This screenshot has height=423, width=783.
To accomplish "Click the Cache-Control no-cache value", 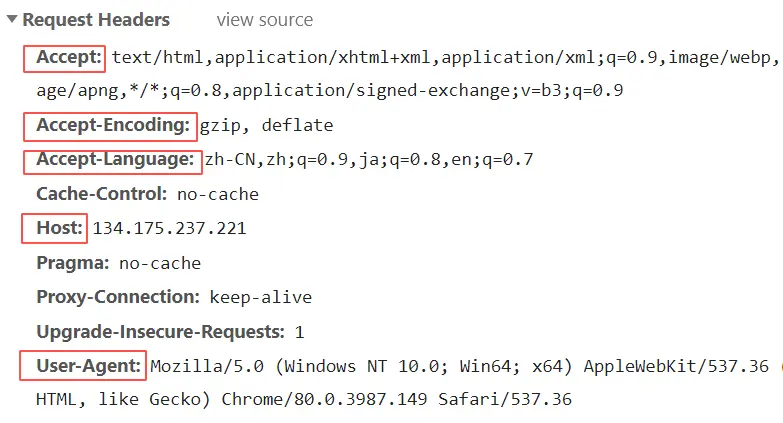I will pos(218,194).
